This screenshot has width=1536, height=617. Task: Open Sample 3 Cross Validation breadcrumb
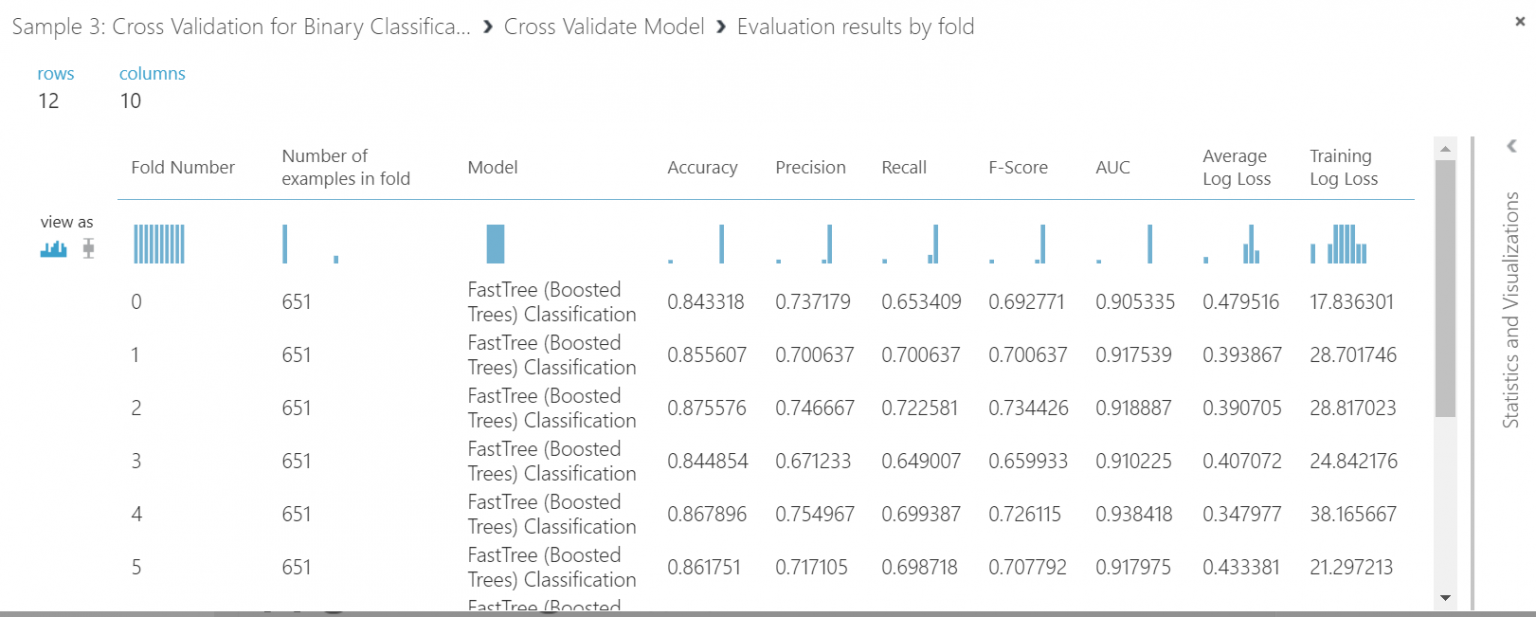(x=240, y=26)
